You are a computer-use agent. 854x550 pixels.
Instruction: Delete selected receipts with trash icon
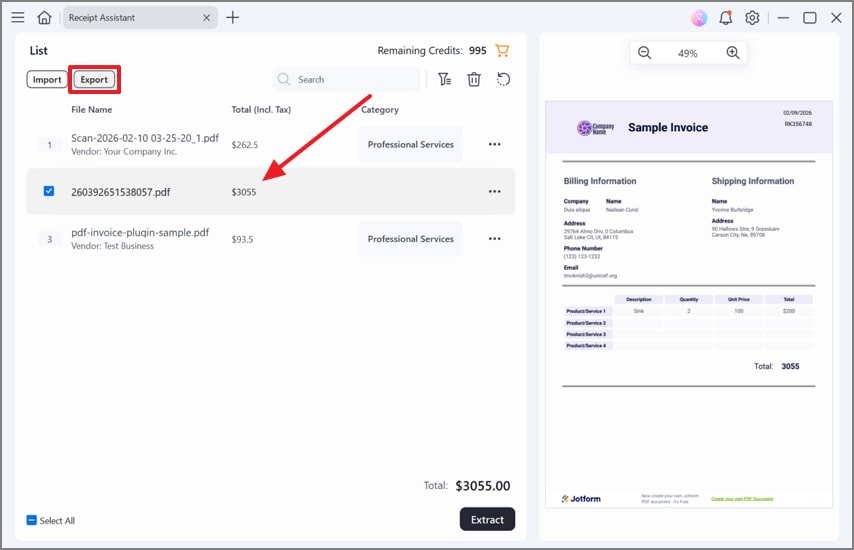pyautogui.click(x=474, y=80)
